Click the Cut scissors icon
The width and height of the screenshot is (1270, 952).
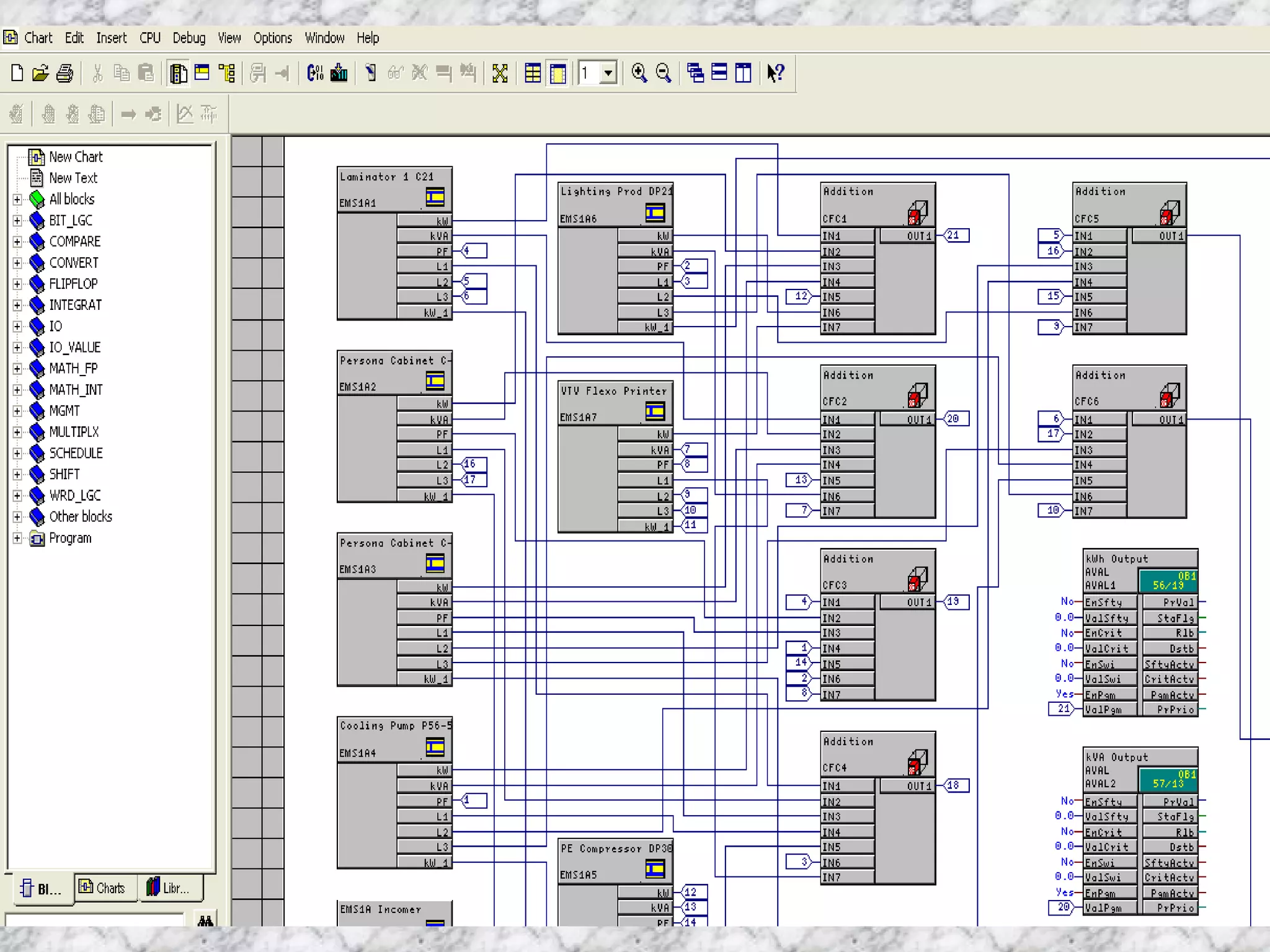point(97,73)
